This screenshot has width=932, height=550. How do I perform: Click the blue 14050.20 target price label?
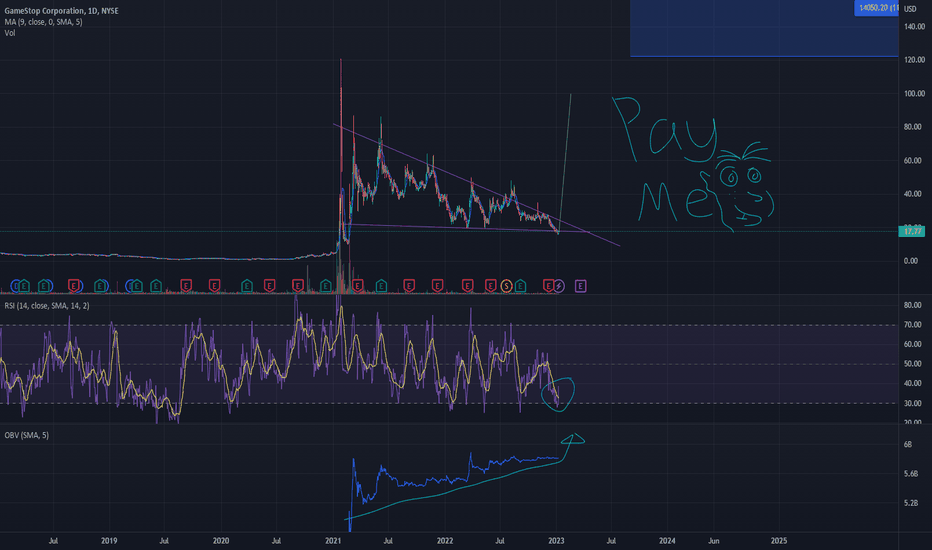tap(877, 8)
